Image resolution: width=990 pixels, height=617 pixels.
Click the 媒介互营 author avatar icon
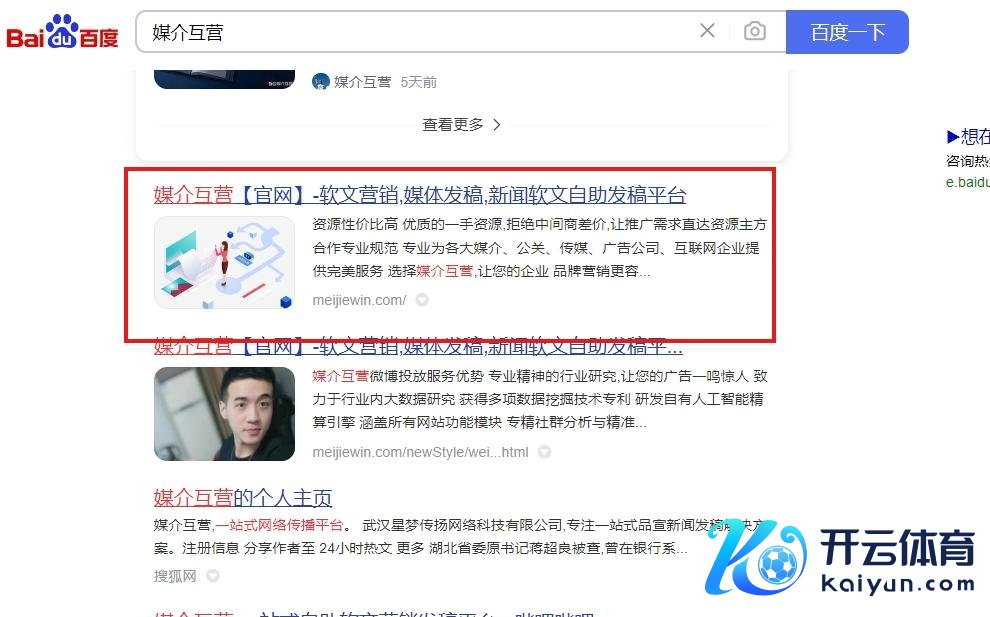point(321,81)
